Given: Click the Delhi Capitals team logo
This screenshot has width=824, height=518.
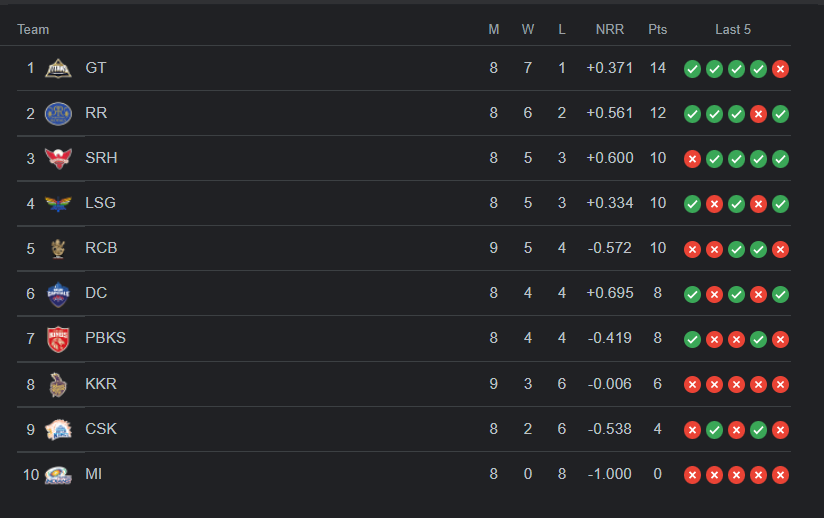Looking at the screenshot, I should 58,293.
